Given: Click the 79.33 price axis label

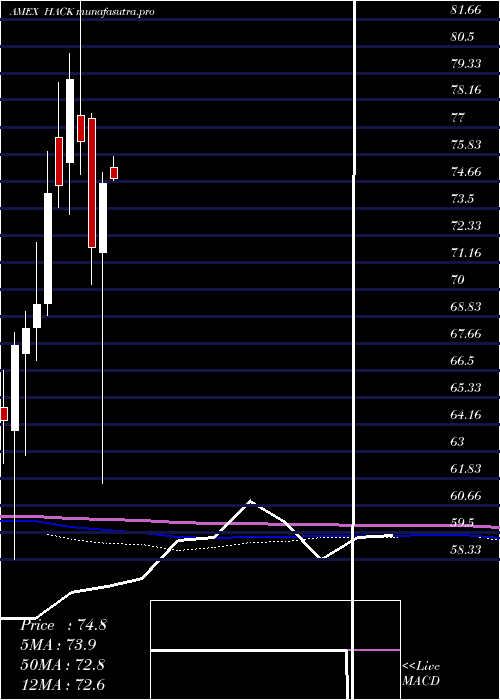Looking at the screenshot, I should (466, 63).
